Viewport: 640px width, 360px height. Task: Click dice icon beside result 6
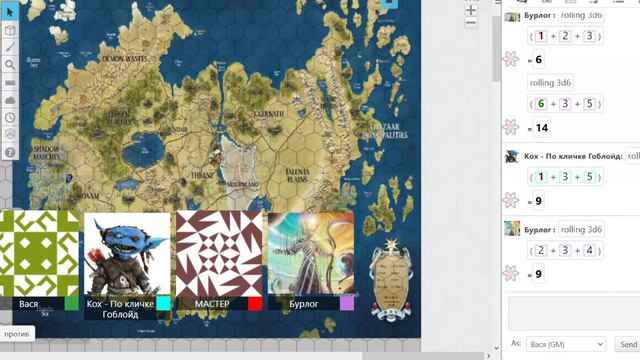click(x=511, y=59)
